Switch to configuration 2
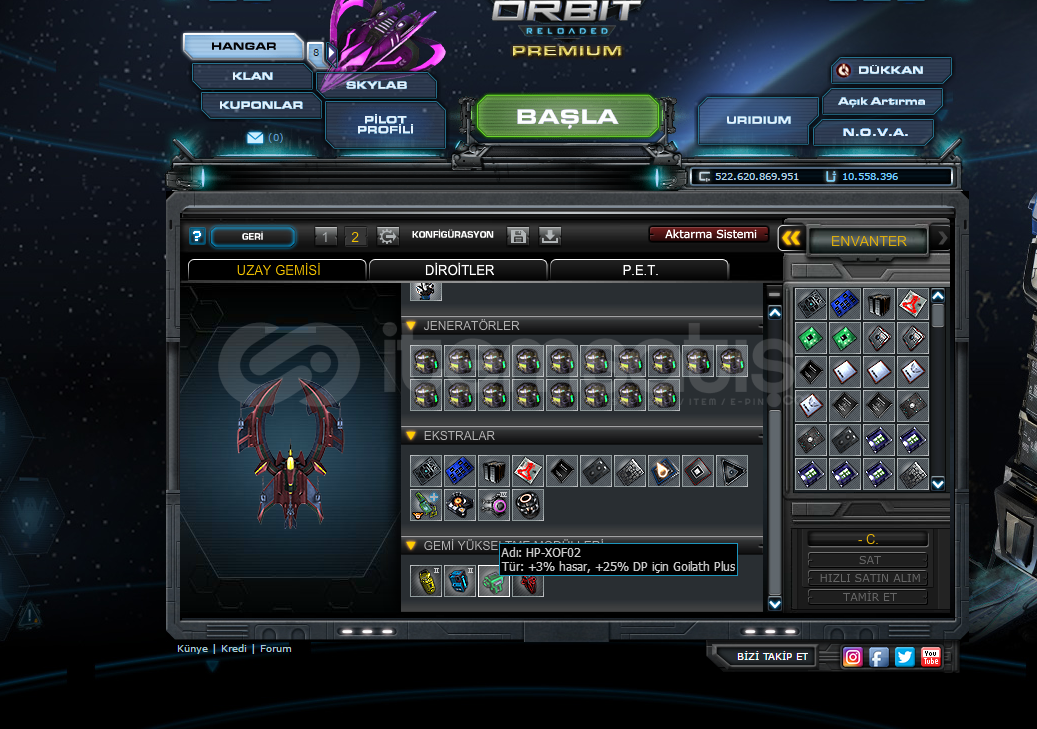The height and width of the screenshot is (729, 1037). point(355,237)
